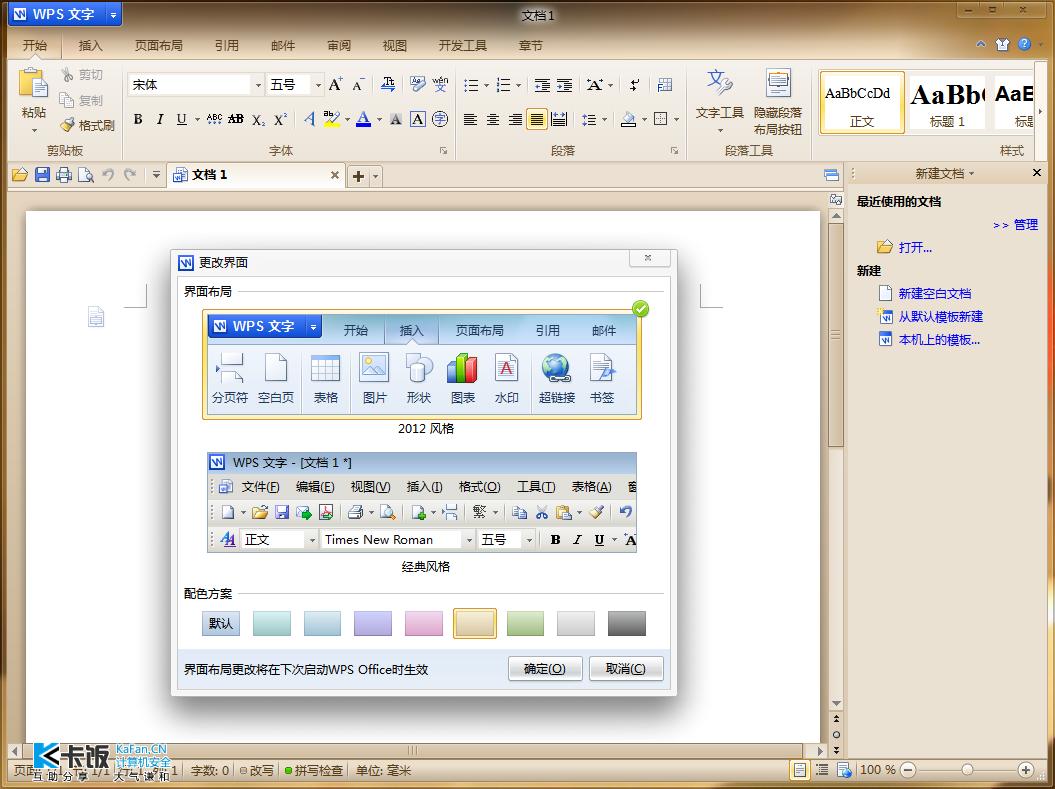This screenshot has height=789, width=1055.
Task: Center align text in paragraph group
Action: [493, 120]
